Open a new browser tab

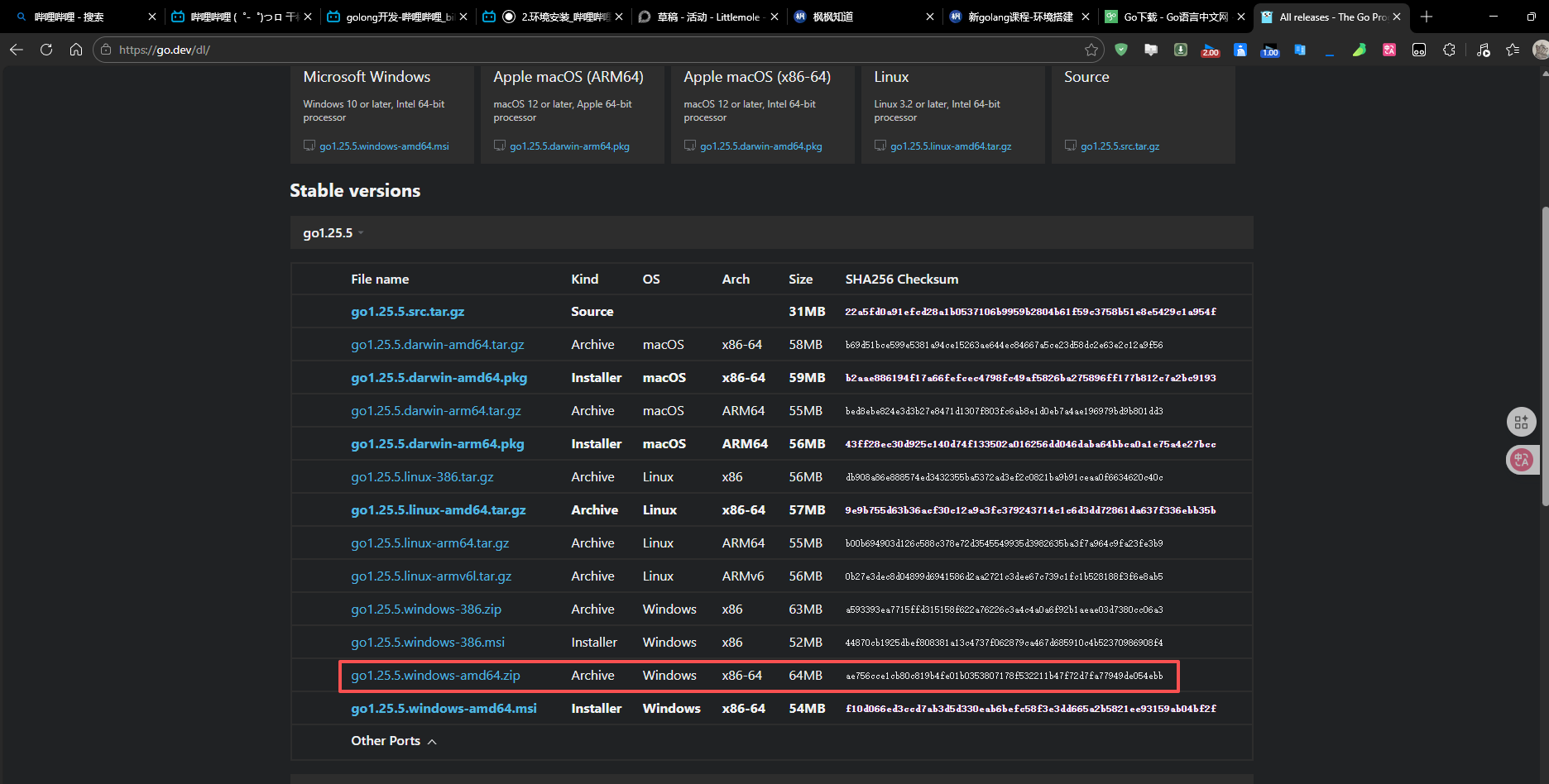[1427, 17]
